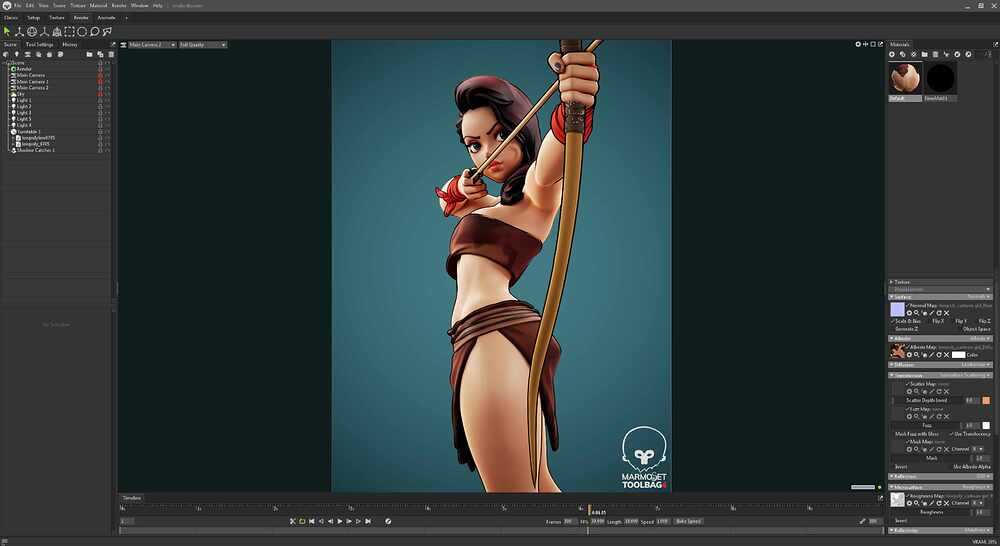The image size is (1000, 546).
Task: Pop out the viewport window
Action: tap(881, 44)
